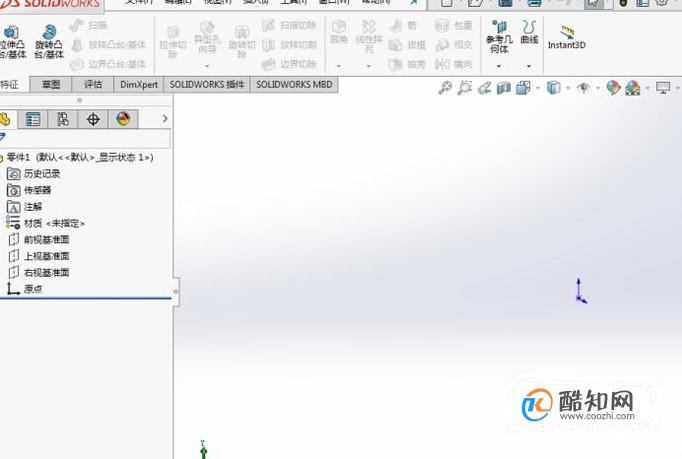This screenshot has height=459, width=682.
Task: Click the Shell (抽壳) tool
Action: (x=407, y=64)
